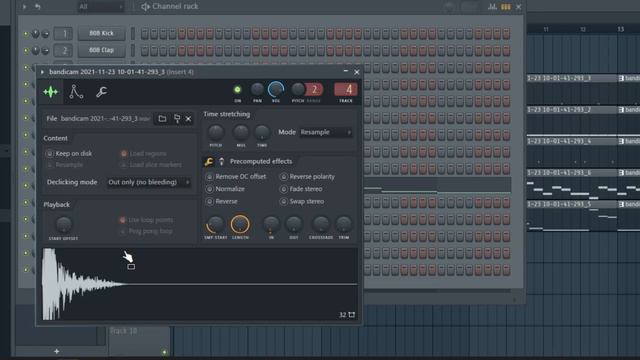This screenshot has width=640, height=360.
Task: Select the 808 Kick channel button
Action: pos(101,33)
